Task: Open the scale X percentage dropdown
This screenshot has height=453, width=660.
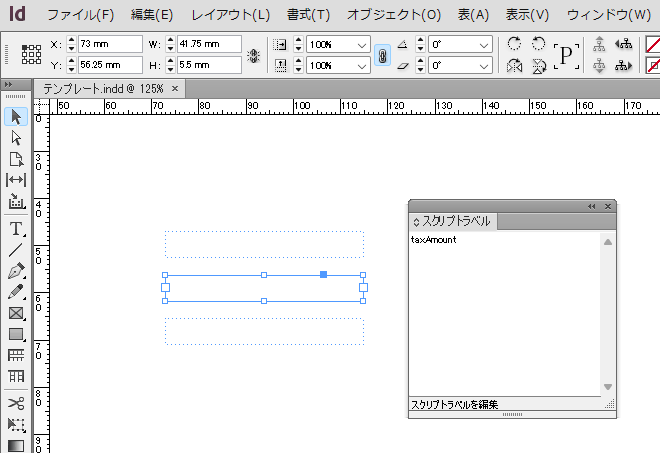Action: tap(361, 45)
